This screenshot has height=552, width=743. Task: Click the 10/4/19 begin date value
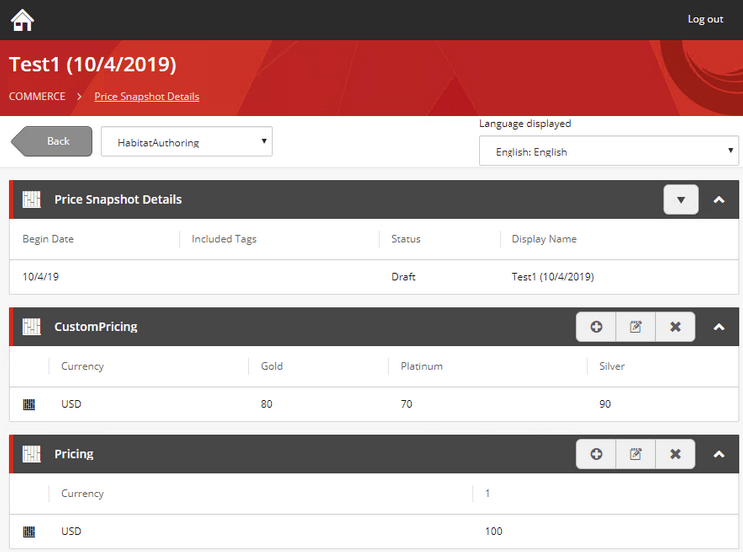click(x=41, y=277)
